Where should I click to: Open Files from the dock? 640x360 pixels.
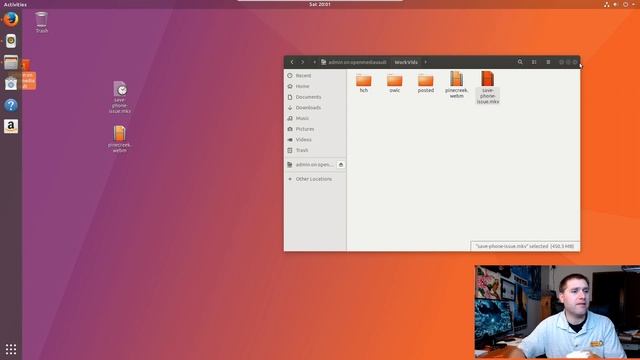coord(11,62)
